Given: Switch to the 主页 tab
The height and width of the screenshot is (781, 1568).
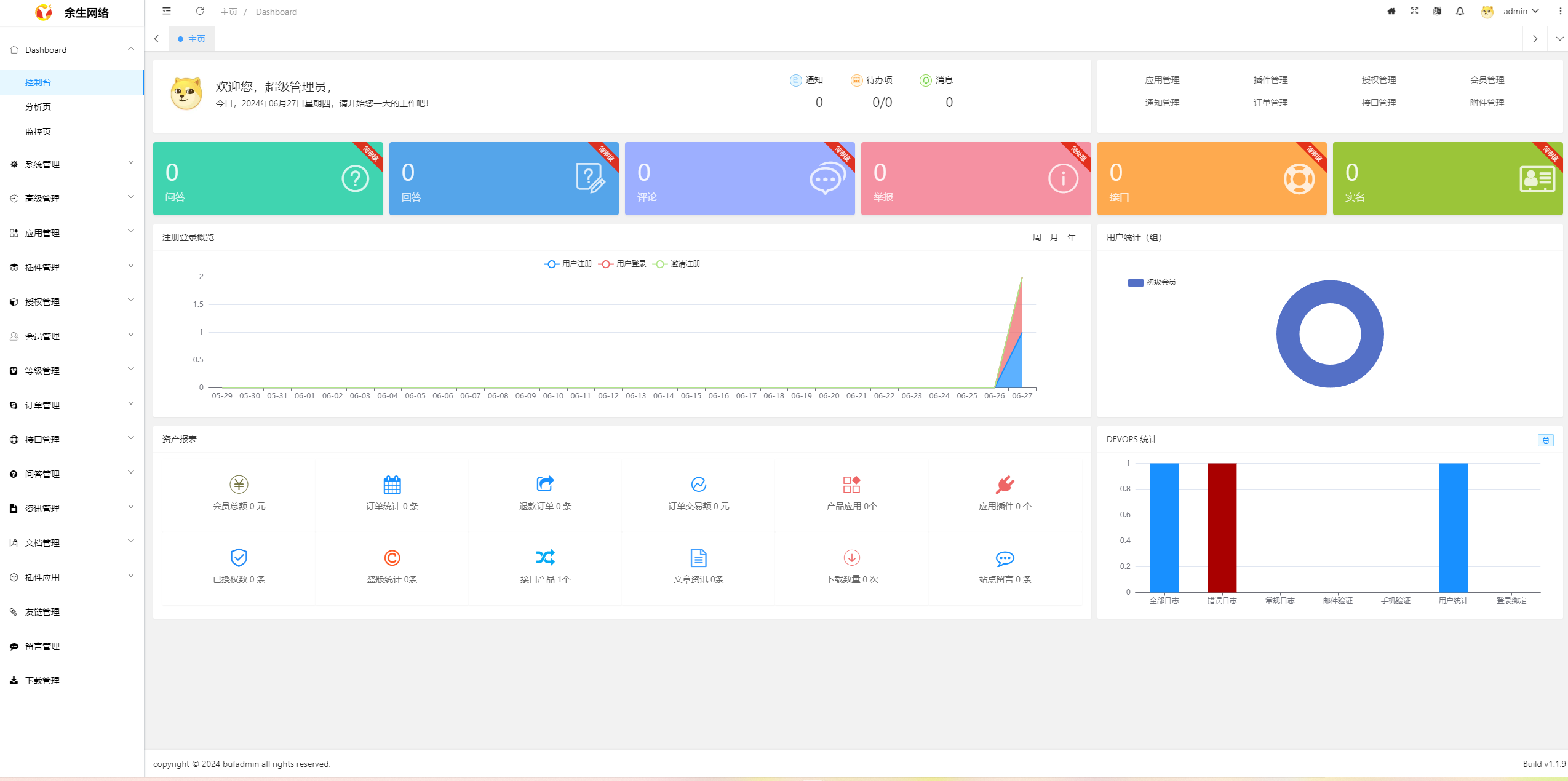Looking at the screenshot, I should 196,39.
